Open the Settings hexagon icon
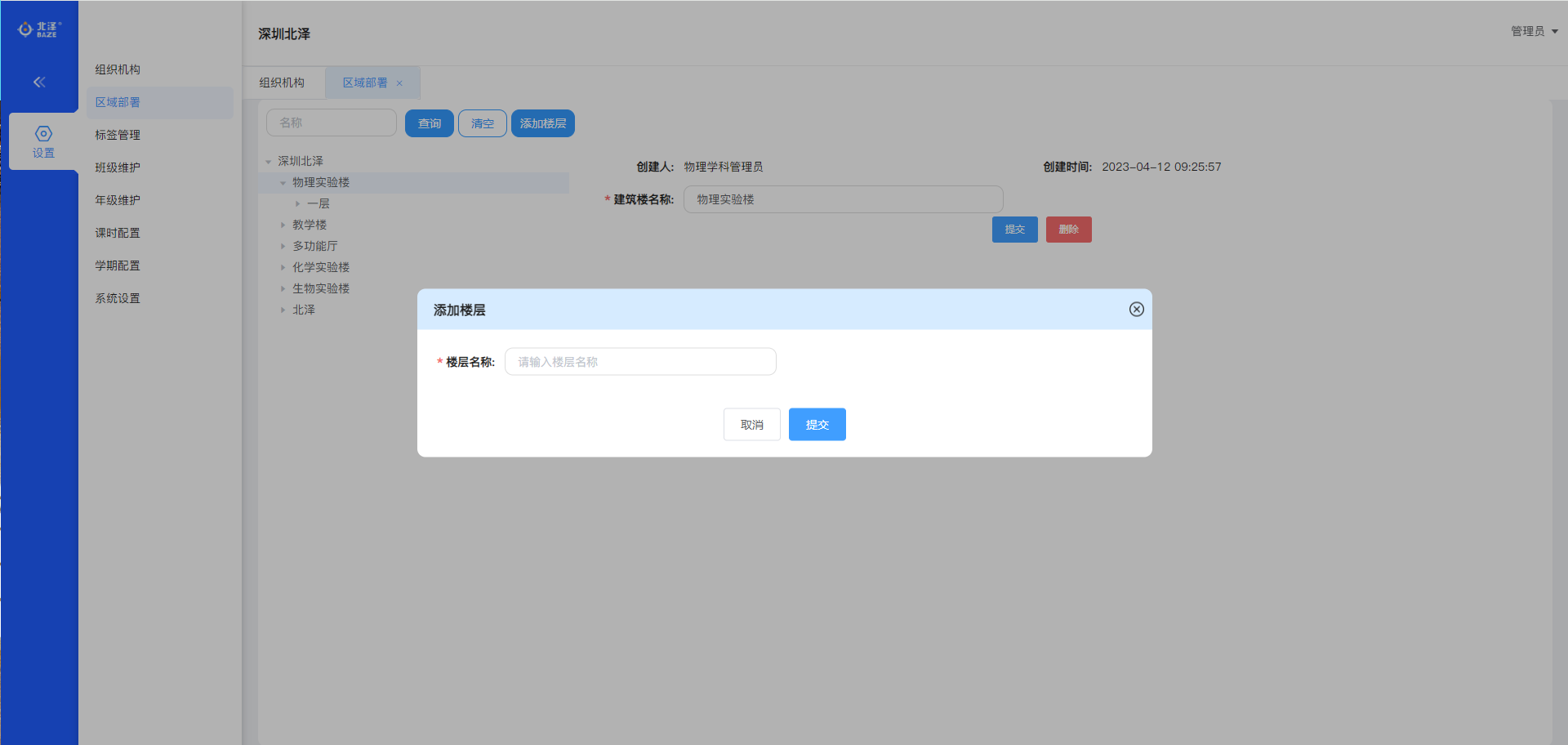 pos(43,134)
